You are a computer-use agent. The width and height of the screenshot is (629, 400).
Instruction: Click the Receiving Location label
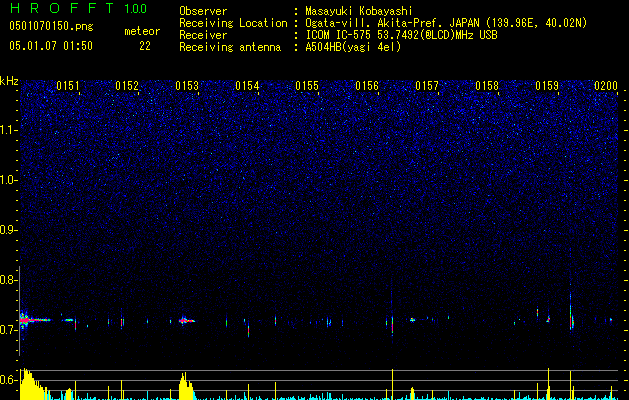pyautogui.click(x=233, y=23)
